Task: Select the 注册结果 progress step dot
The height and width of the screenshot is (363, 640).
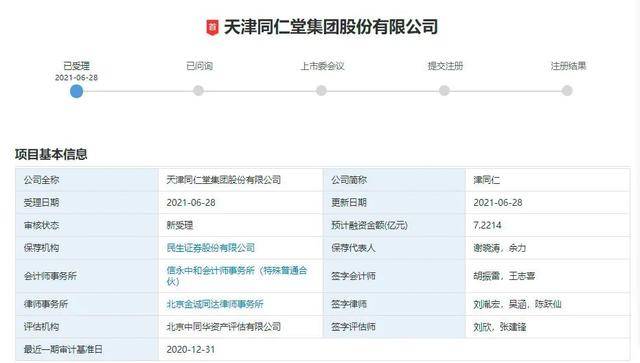Action: point(567,90)
